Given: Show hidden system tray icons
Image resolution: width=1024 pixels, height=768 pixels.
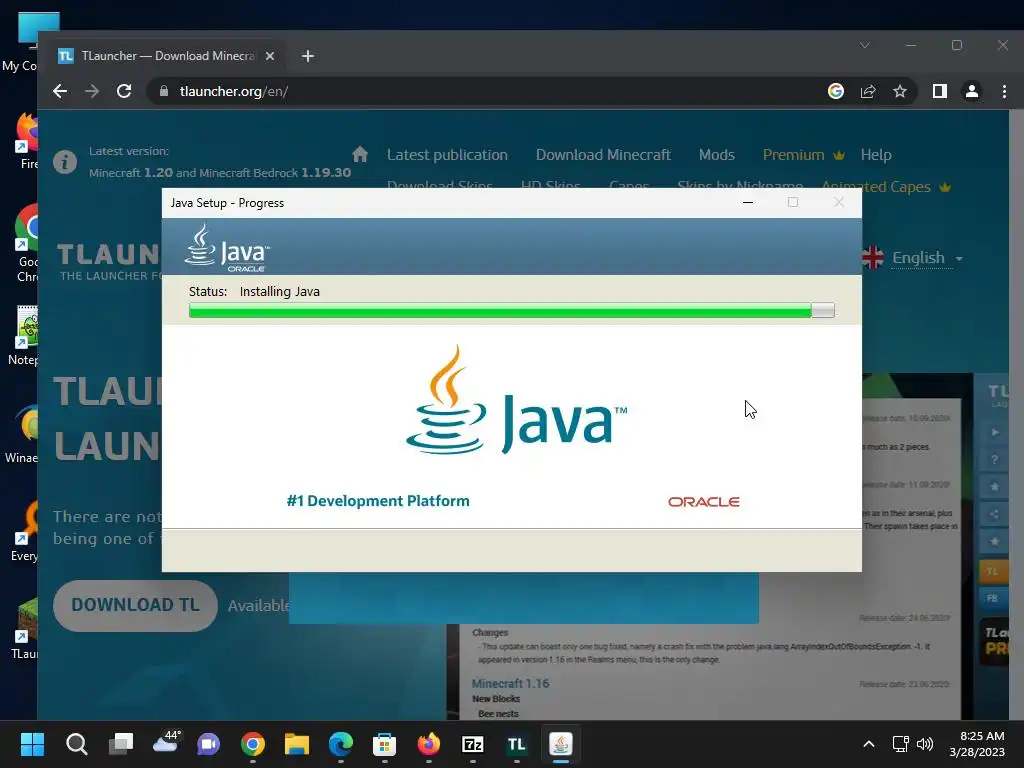Looking at the screenshot, I should tap(869, 744).
